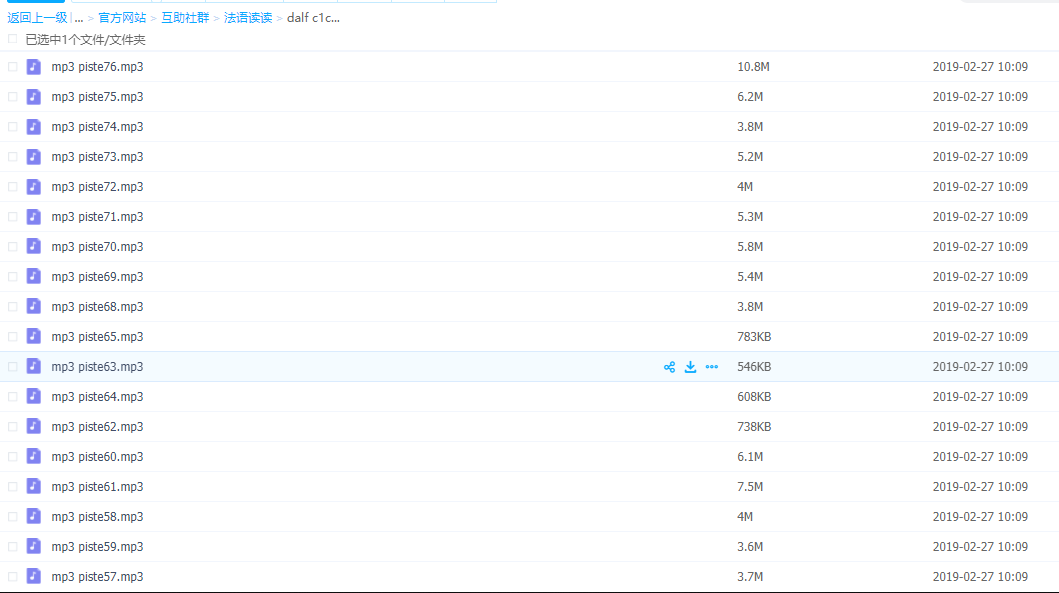Image resolution: width=1059 pixels, height=593 pixels.
Task: Open file mp3 piste75.mp3
Action: [97, 97]
